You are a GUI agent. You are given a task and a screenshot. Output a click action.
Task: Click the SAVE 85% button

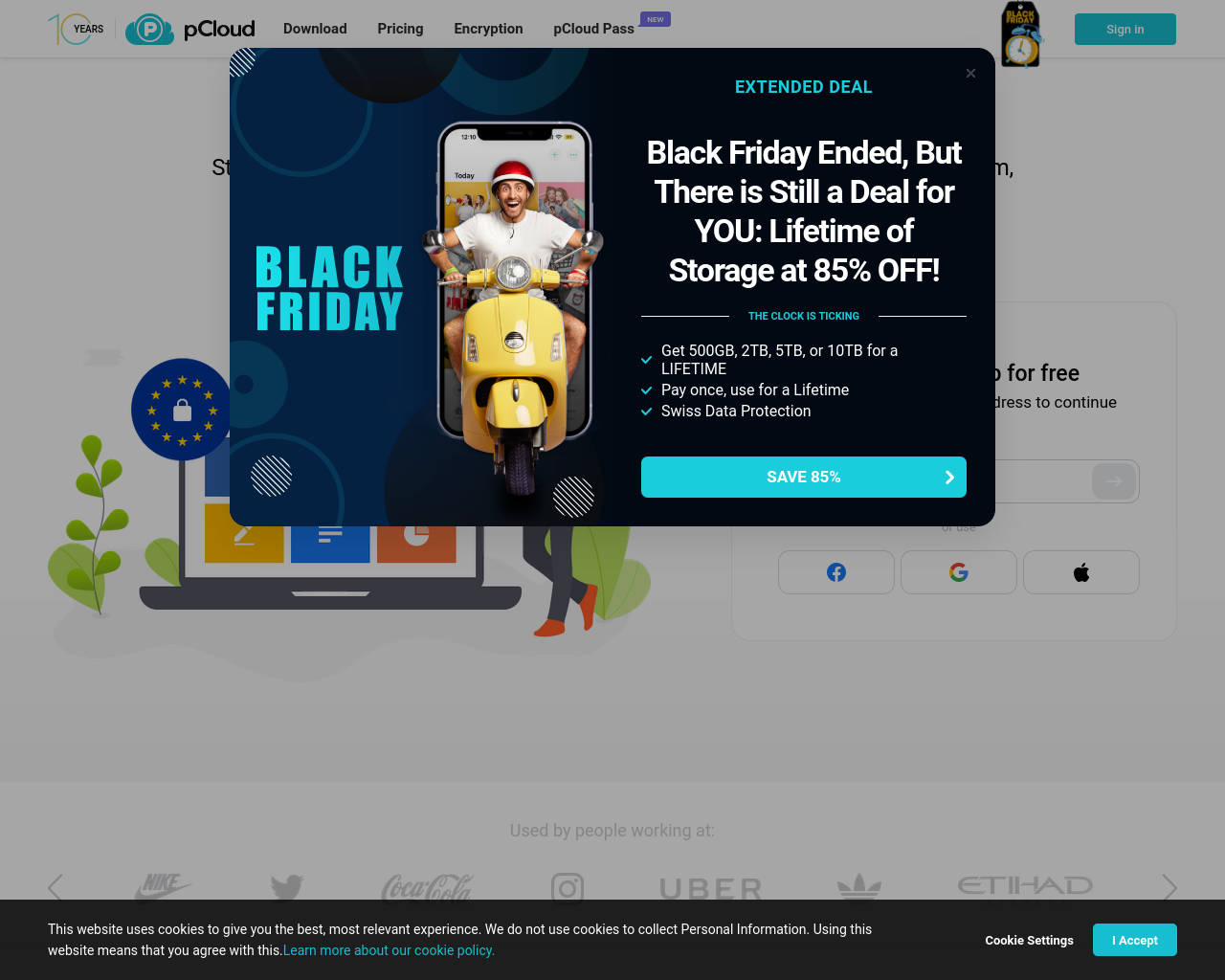pyautogui.click(x=804, y=477)
